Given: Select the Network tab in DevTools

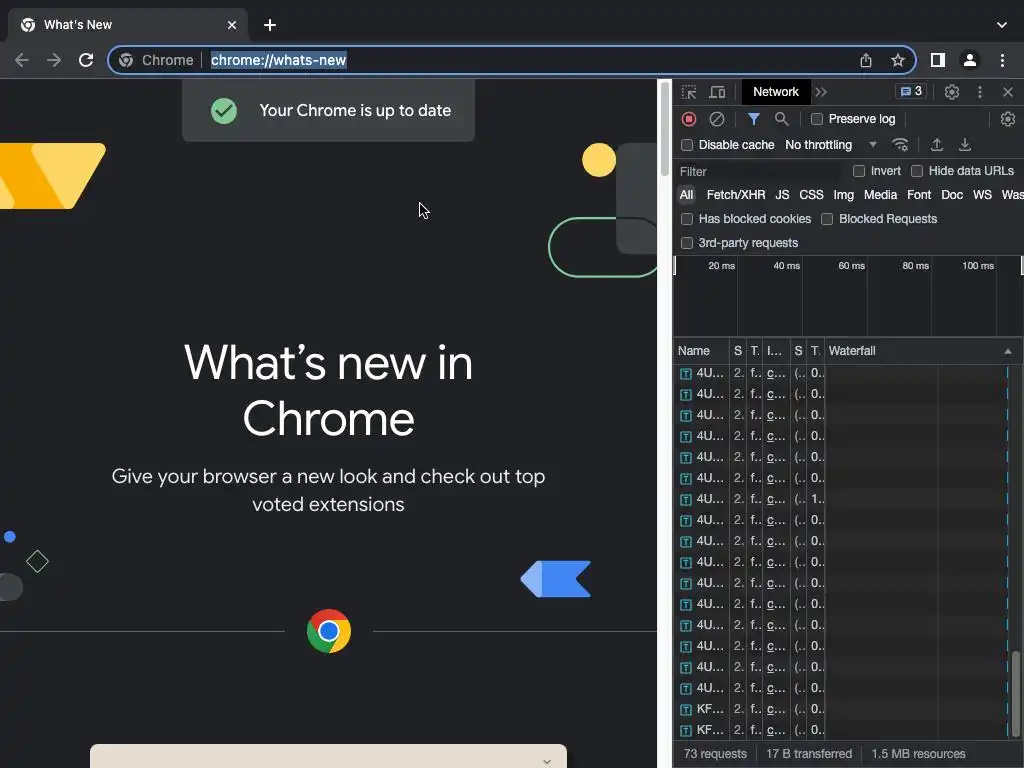Looking at the screenshot, I should (776, 92).
